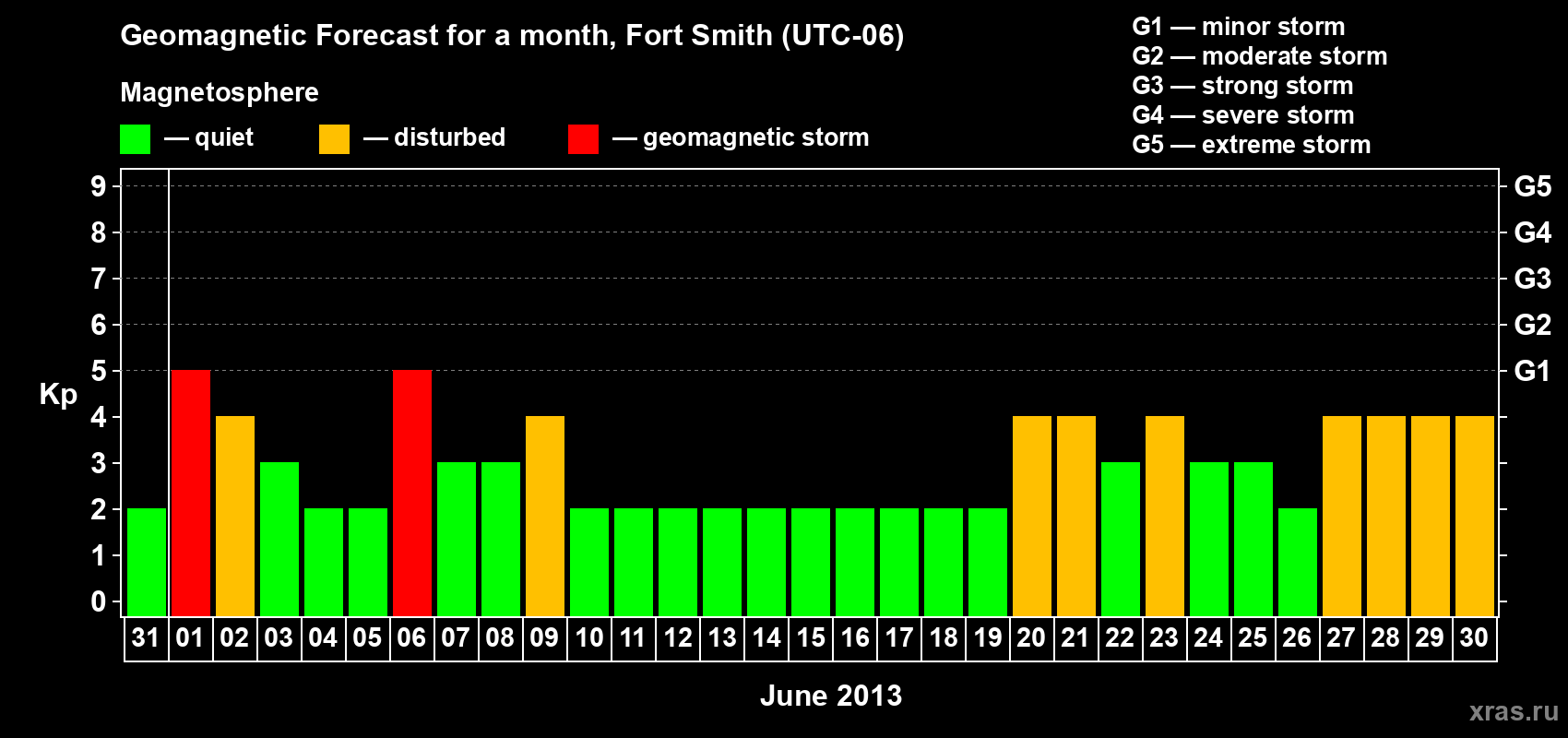This screenshot has height=738, width=1568.
Task: Click the 'G2 — moderate storm' legend text
Action: click(x=1260, y=56)
